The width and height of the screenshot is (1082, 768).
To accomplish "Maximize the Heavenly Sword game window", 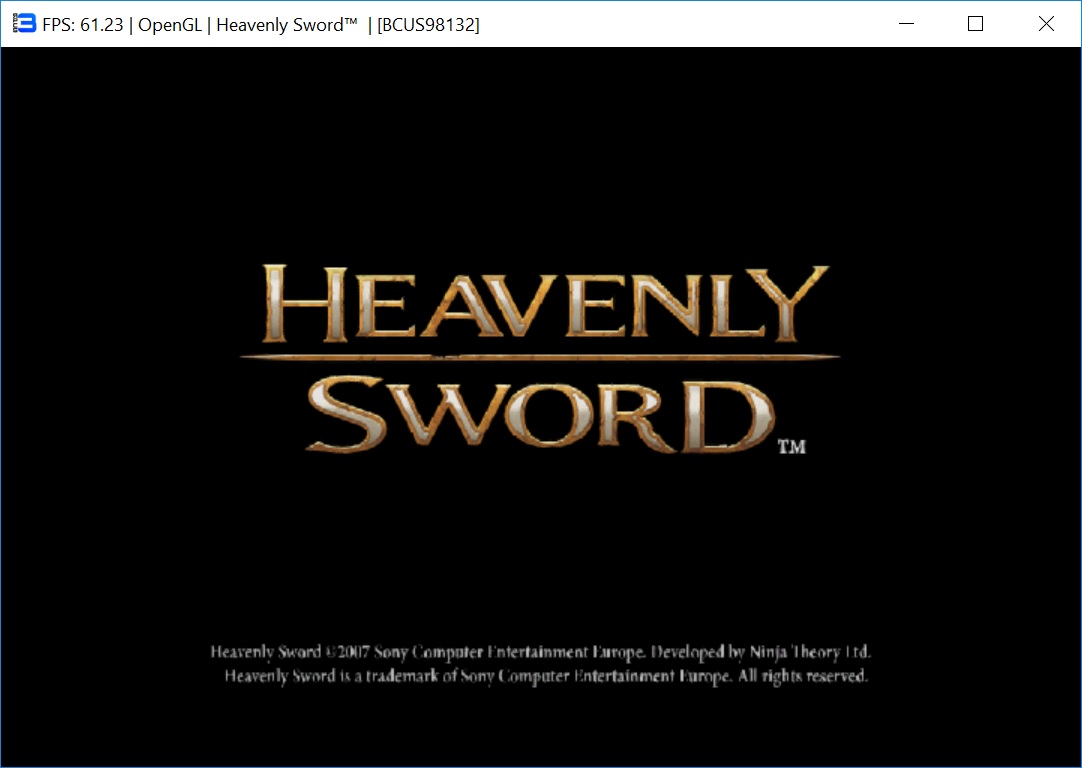I will point(975,23).
